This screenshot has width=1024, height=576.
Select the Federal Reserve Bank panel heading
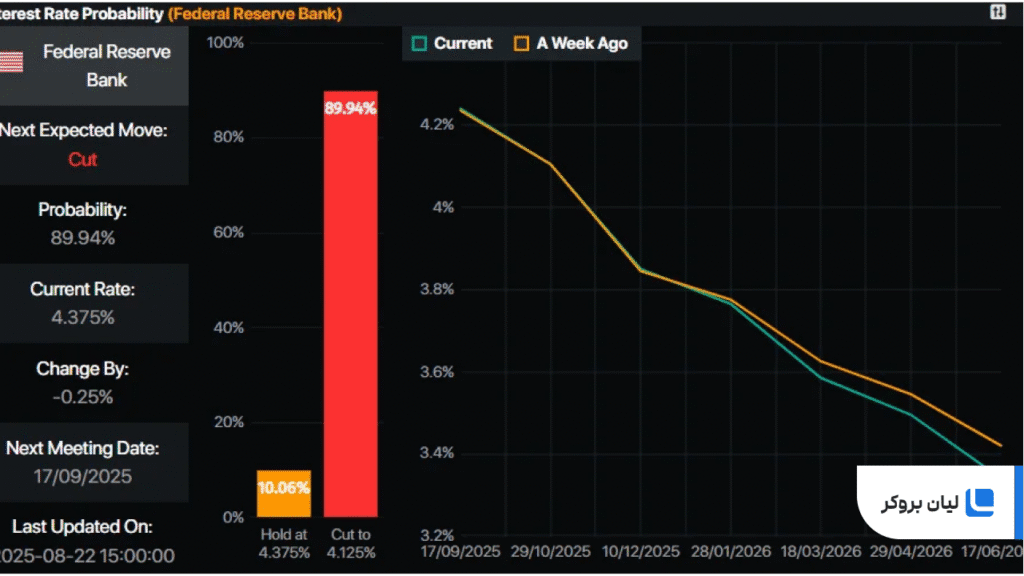click(x=106, y=66)
